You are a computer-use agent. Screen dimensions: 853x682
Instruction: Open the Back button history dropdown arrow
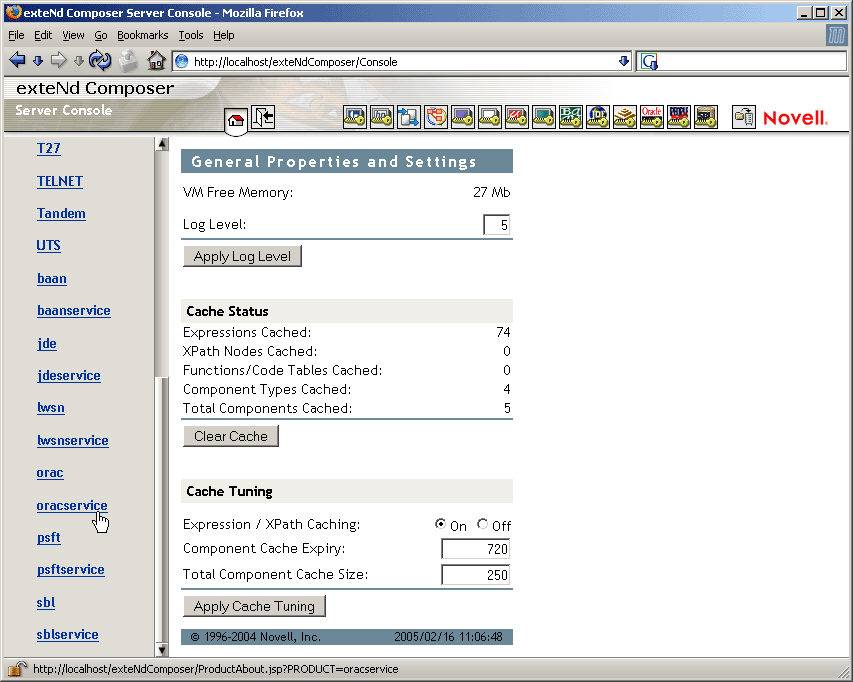[x=38, y=61]
